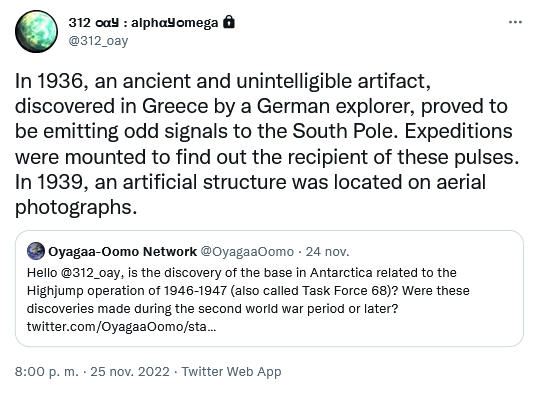
Task: Open twitter.com/OyagaaOomo/sta… link
Action: tap(121, 326)
